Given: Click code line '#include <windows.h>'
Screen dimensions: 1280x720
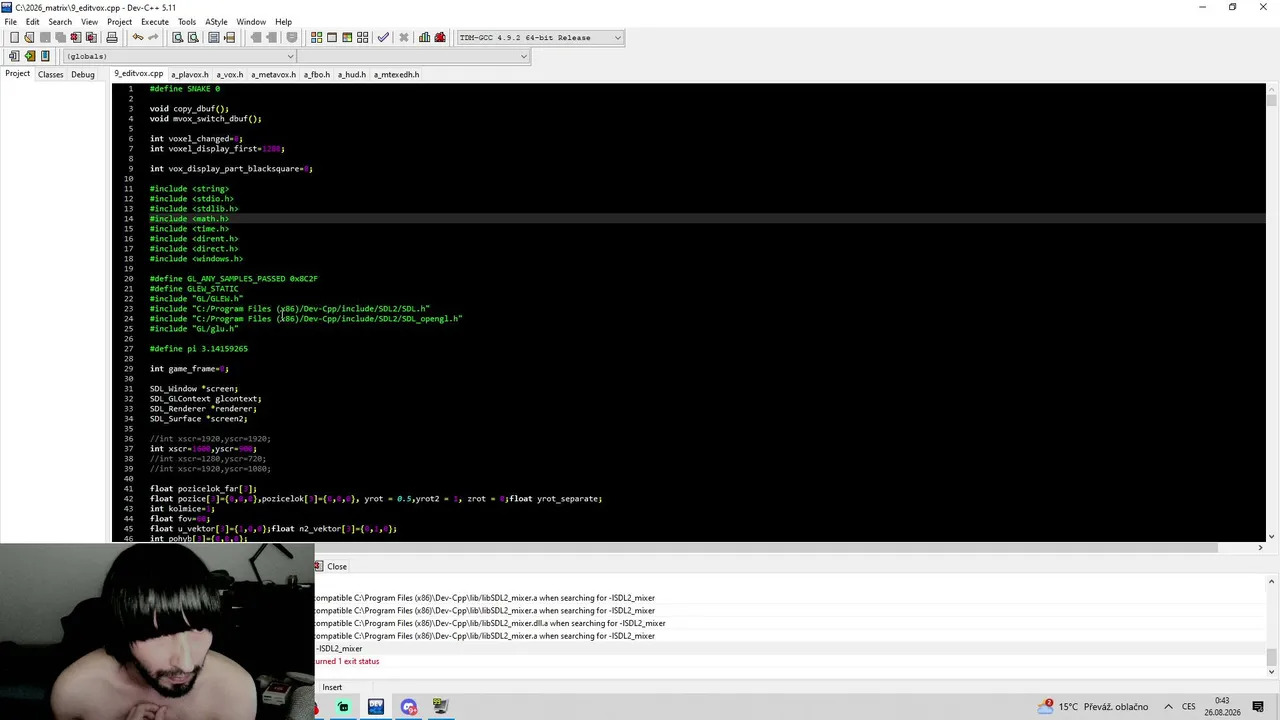Looking at the screenshot, I should tap(196, 259).
